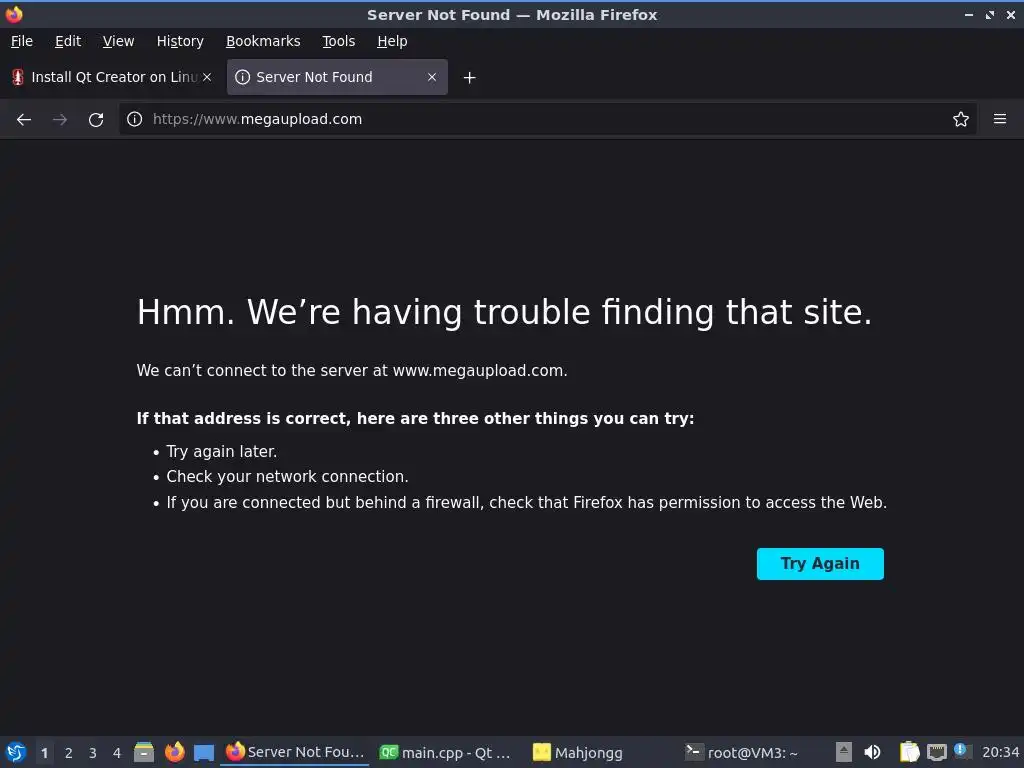This screenshot has width=1024, height=768.
Task: Switch to Install Qt Creator on Linux tab
Action: click(x=112, y=77)
